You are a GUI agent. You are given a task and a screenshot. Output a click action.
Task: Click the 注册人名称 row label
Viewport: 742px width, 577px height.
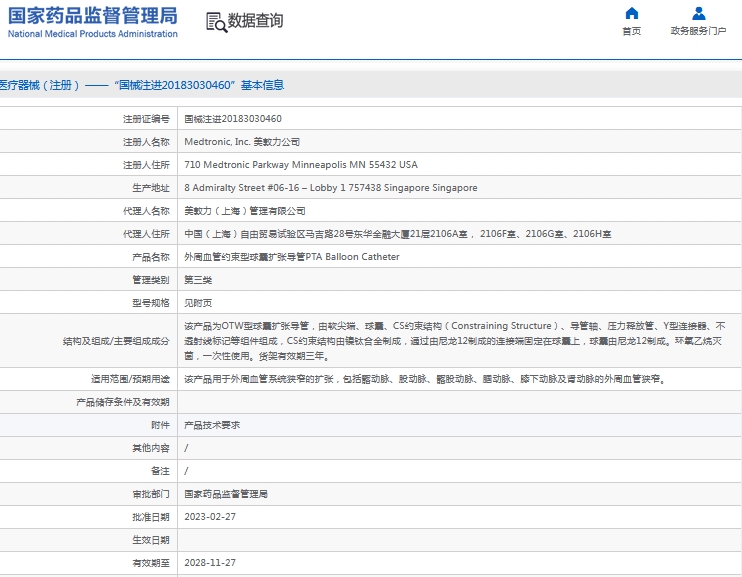pyautogui.click(x=146, y=142)
